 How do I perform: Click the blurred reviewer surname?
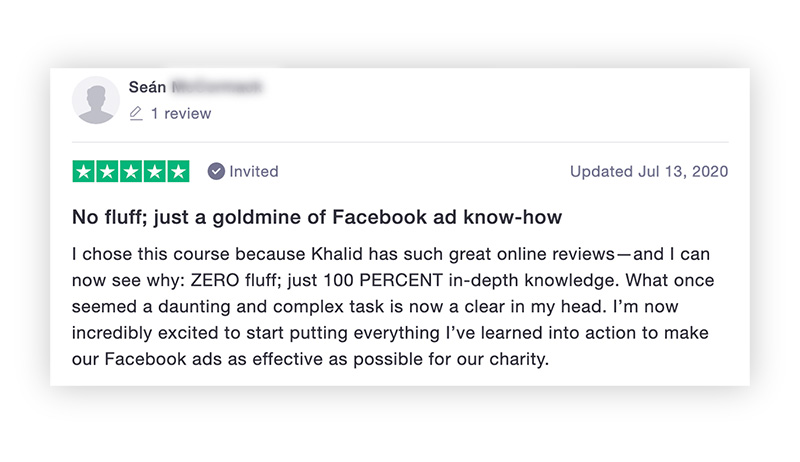pyautogui.click(x=216, y=87)
